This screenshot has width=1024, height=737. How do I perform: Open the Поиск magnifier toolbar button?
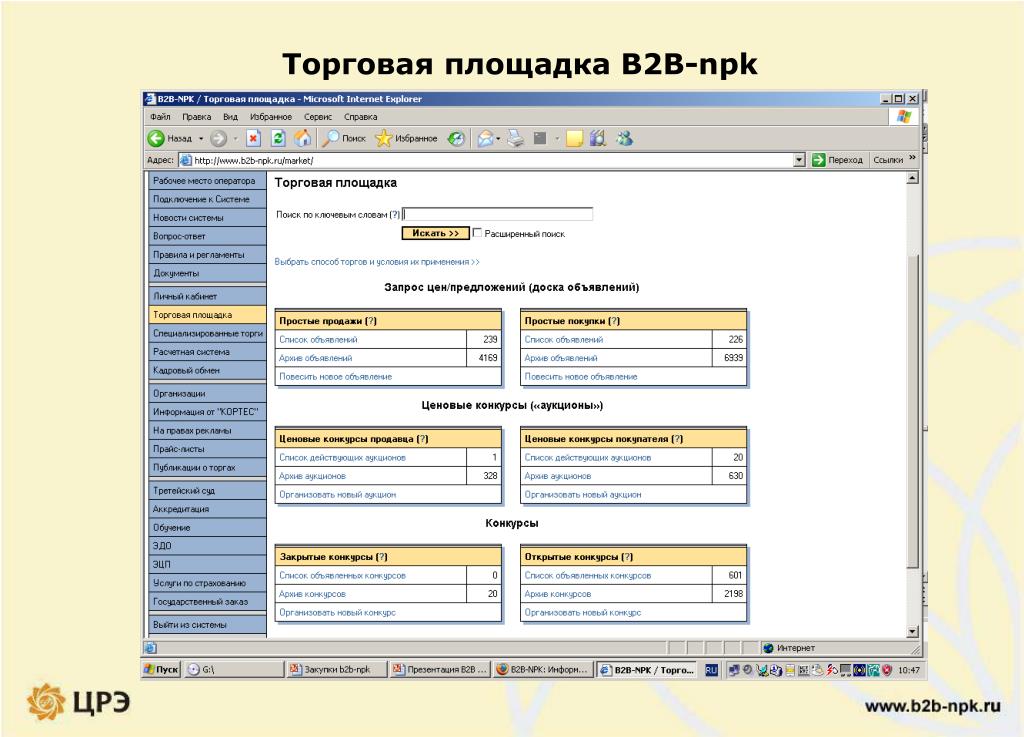point(345,138)
